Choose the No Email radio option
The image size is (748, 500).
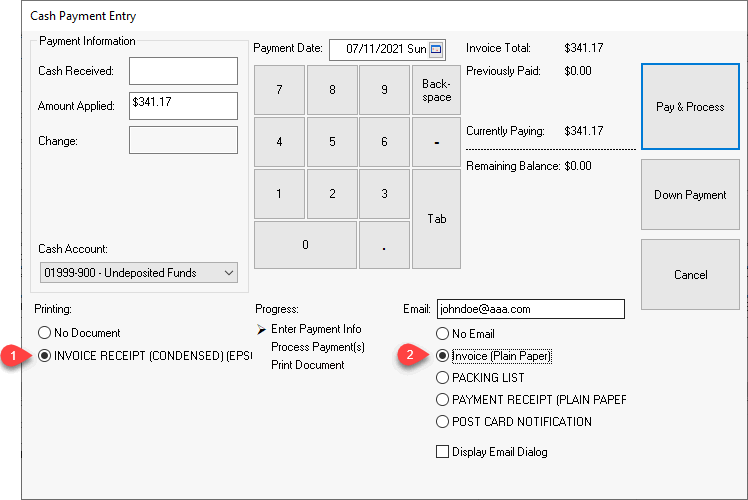pyautogui.click(x=443, y=334)
